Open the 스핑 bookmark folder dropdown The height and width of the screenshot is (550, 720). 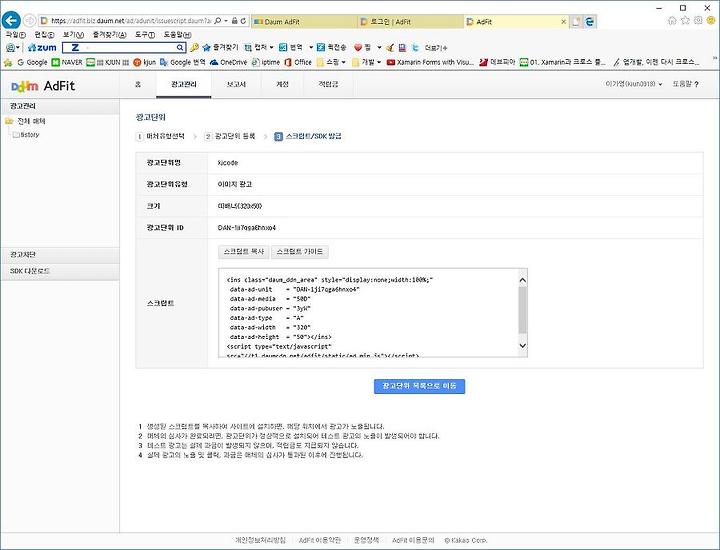331,62
